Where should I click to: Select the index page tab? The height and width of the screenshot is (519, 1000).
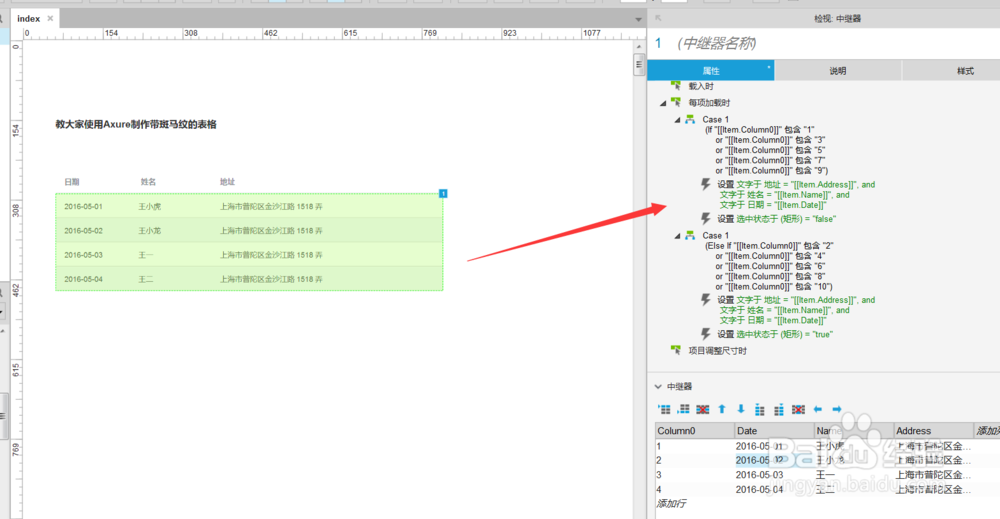[x=28, y=18]
